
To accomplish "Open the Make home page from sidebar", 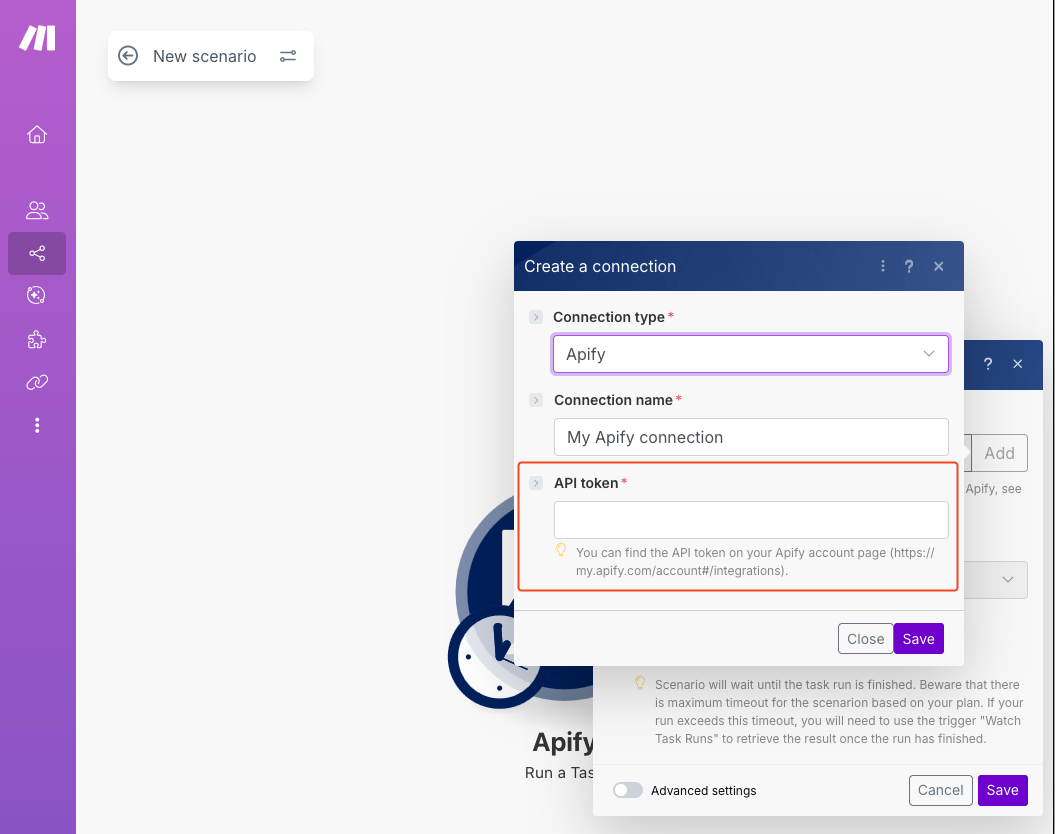I will pos(37,134).
